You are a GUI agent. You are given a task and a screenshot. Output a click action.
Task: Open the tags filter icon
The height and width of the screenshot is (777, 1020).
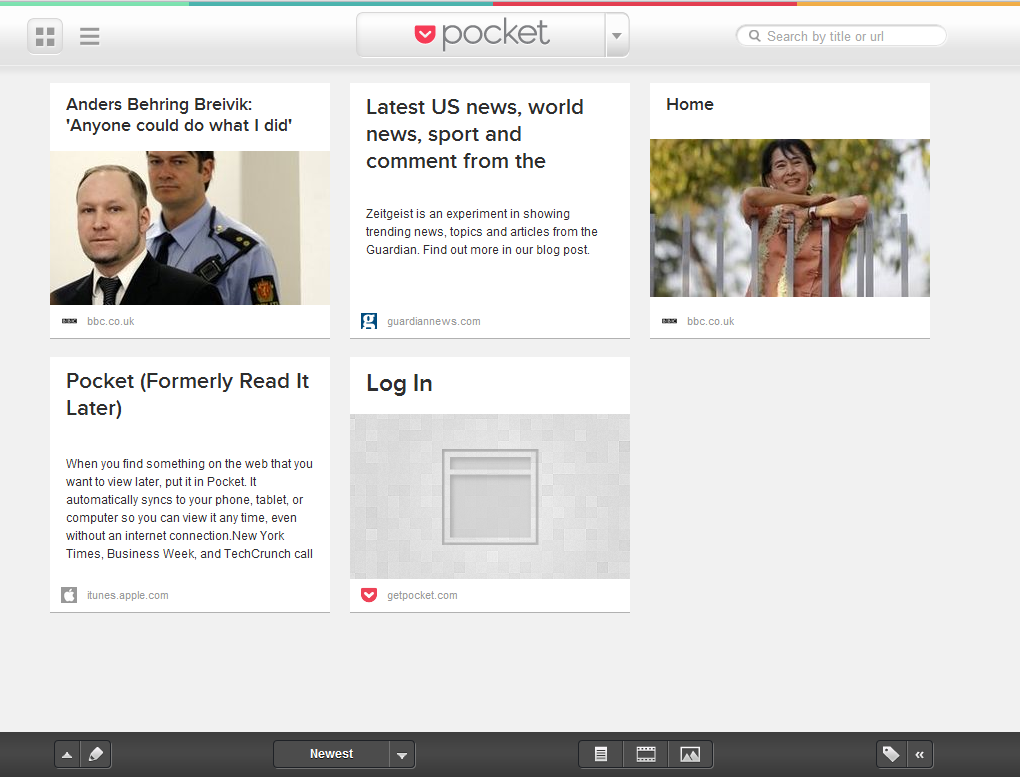pos(891,755)
